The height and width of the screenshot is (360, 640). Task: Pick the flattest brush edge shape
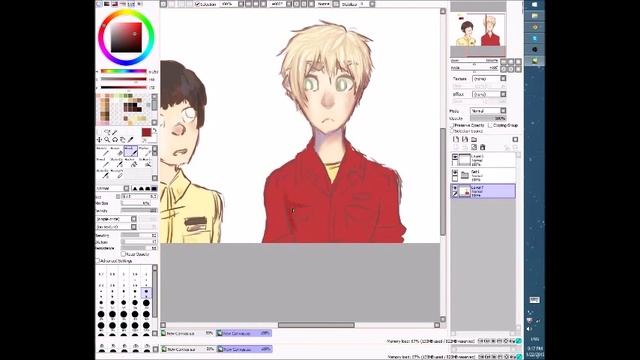point(134,189)
